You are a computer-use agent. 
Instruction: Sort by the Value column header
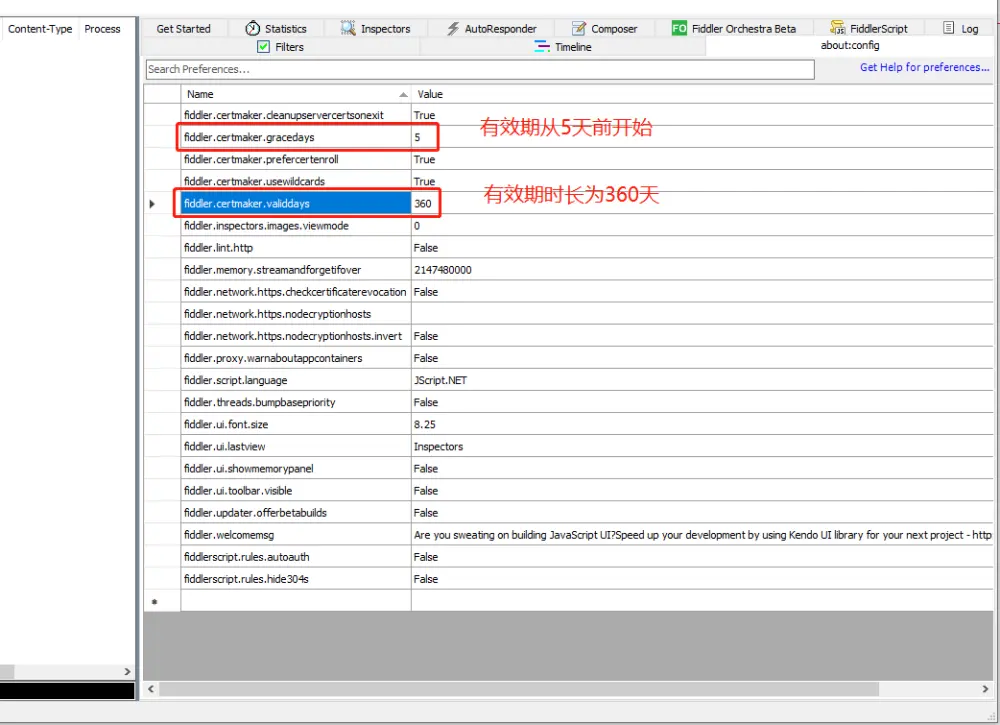point(702,94)
